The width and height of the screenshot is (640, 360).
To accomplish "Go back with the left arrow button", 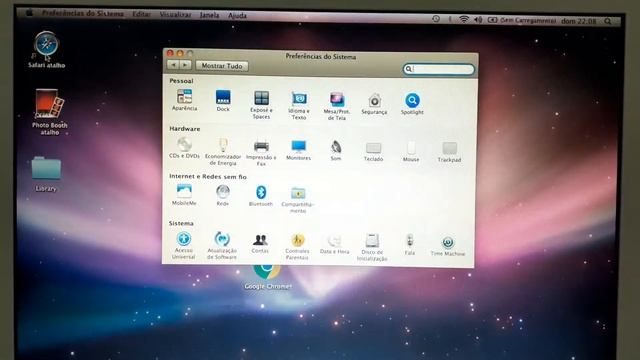I will (x=173, y=65).
